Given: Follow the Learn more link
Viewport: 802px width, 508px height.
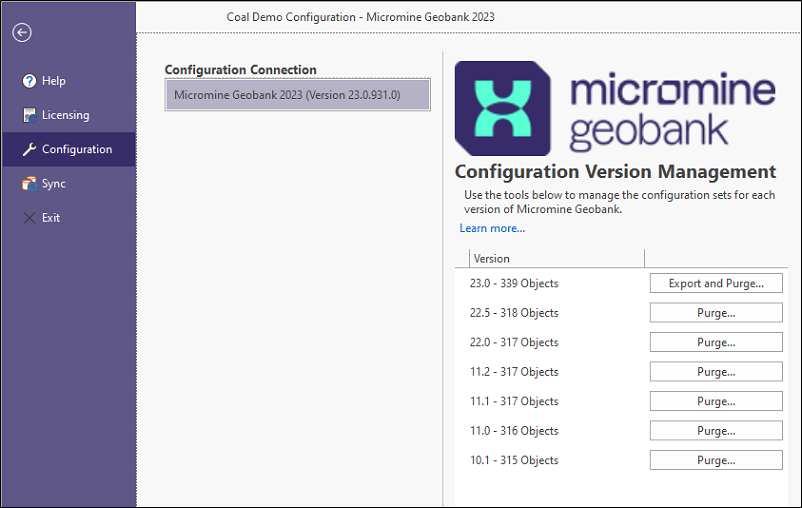Looking at the screenshot, I should point(492,228).
